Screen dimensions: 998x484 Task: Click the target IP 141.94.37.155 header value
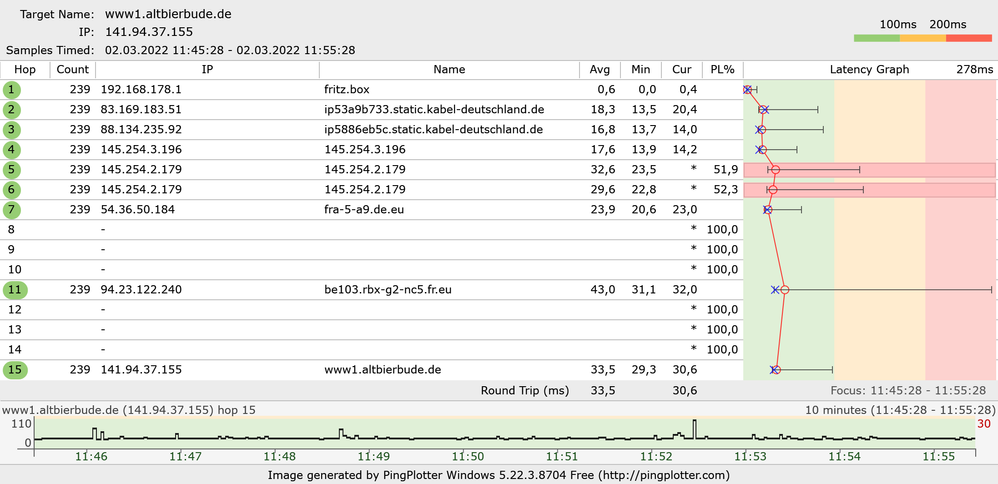click(150, 32)
